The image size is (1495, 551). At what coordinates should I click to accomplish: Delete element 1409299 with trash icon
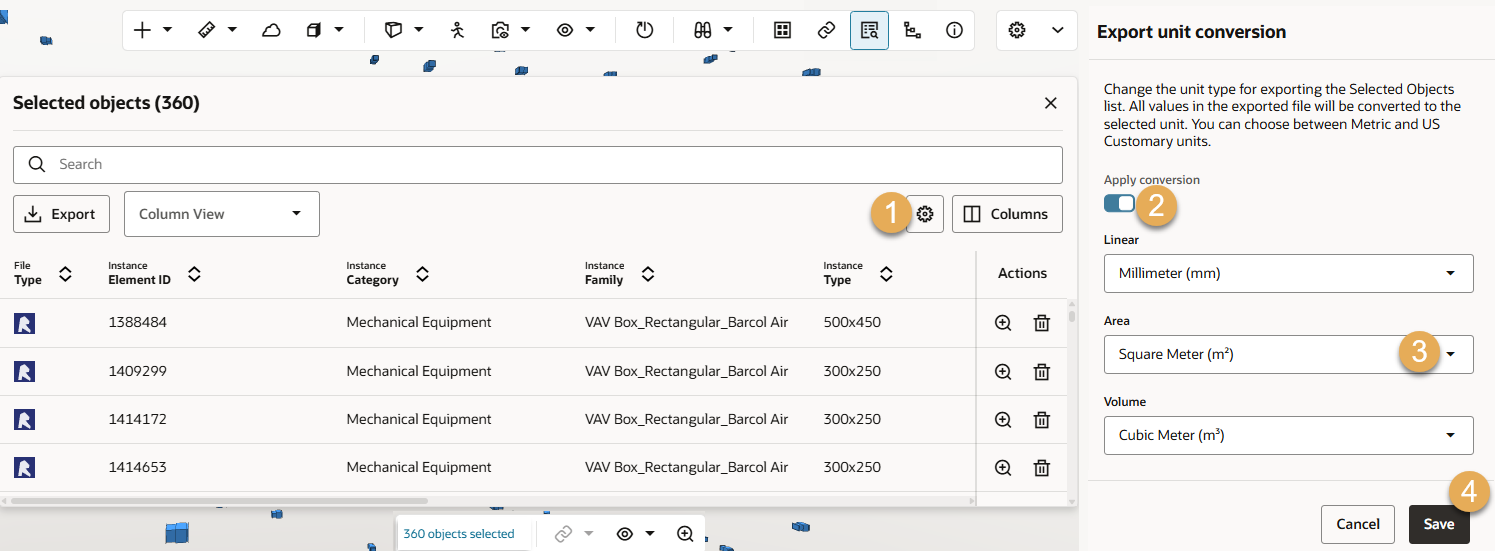pyautogui.click(x=1041, y=371)
